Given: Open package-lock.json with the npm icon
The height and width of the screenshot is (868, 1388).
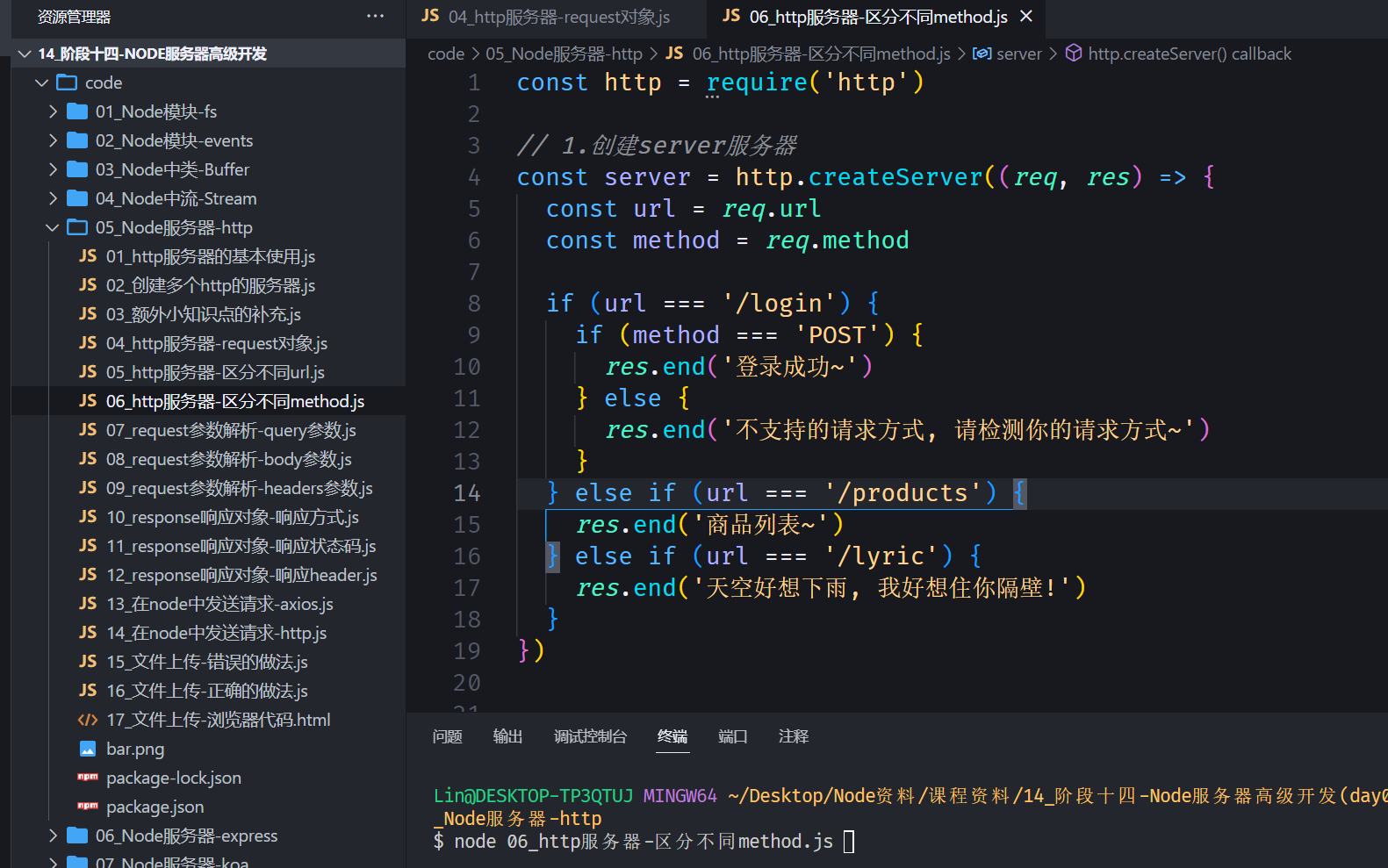Looking at the screenshot, I should point(173,778).
